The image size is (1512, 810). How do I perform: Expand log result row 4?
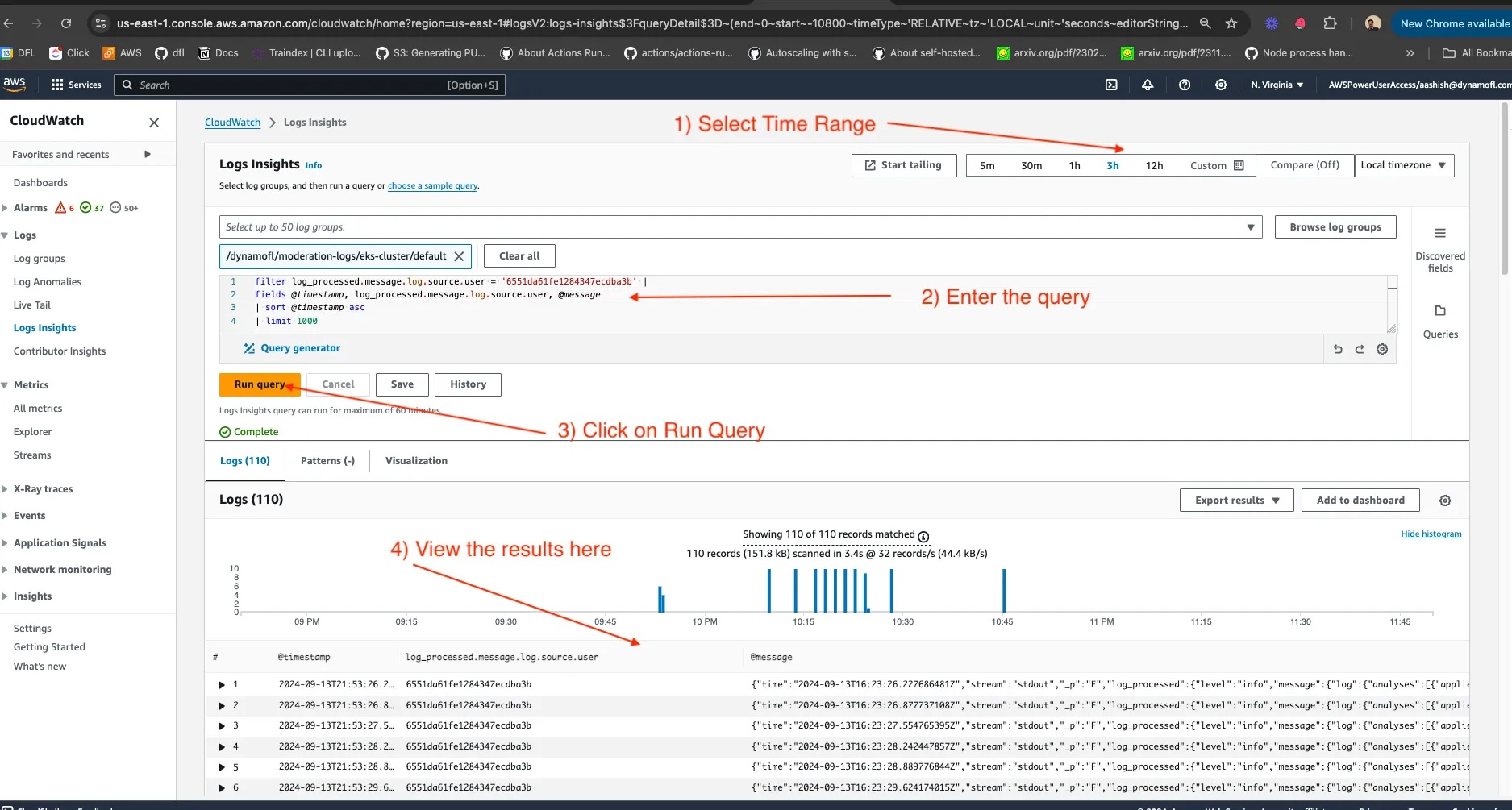[x=222, y=746]
